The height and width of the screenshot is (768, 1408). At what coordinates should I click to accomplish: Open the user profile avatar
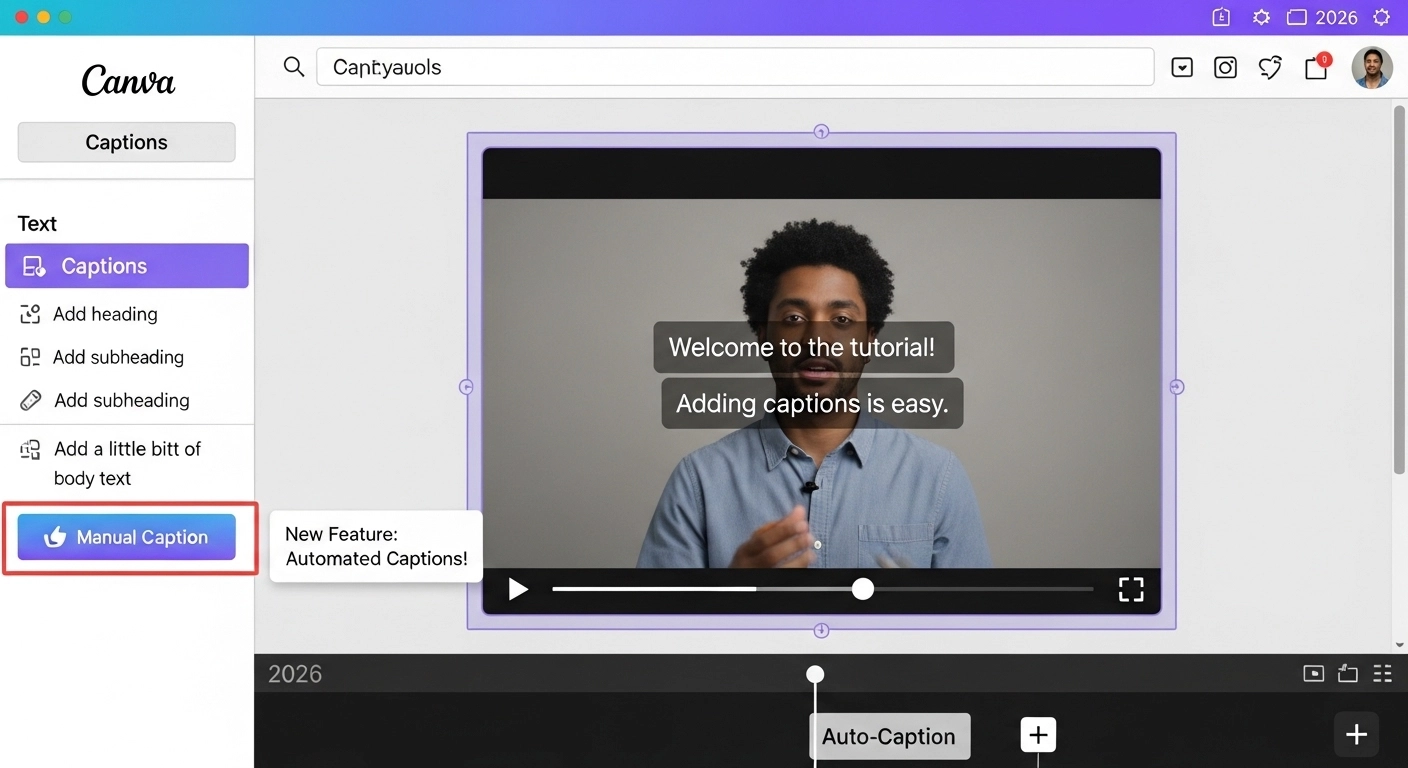tap(1372, 68)
